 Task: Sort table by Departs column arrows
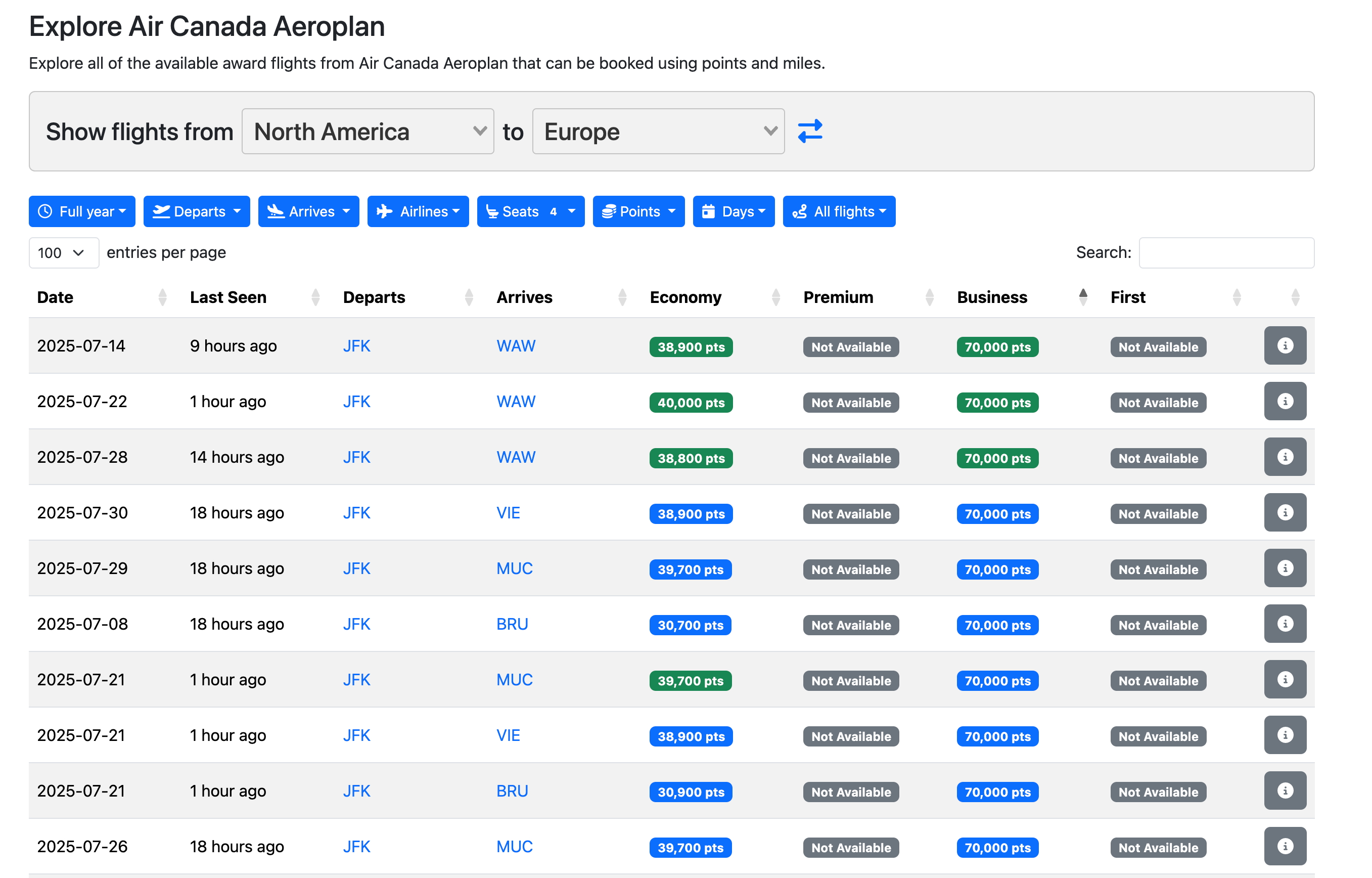pos(469,297)
